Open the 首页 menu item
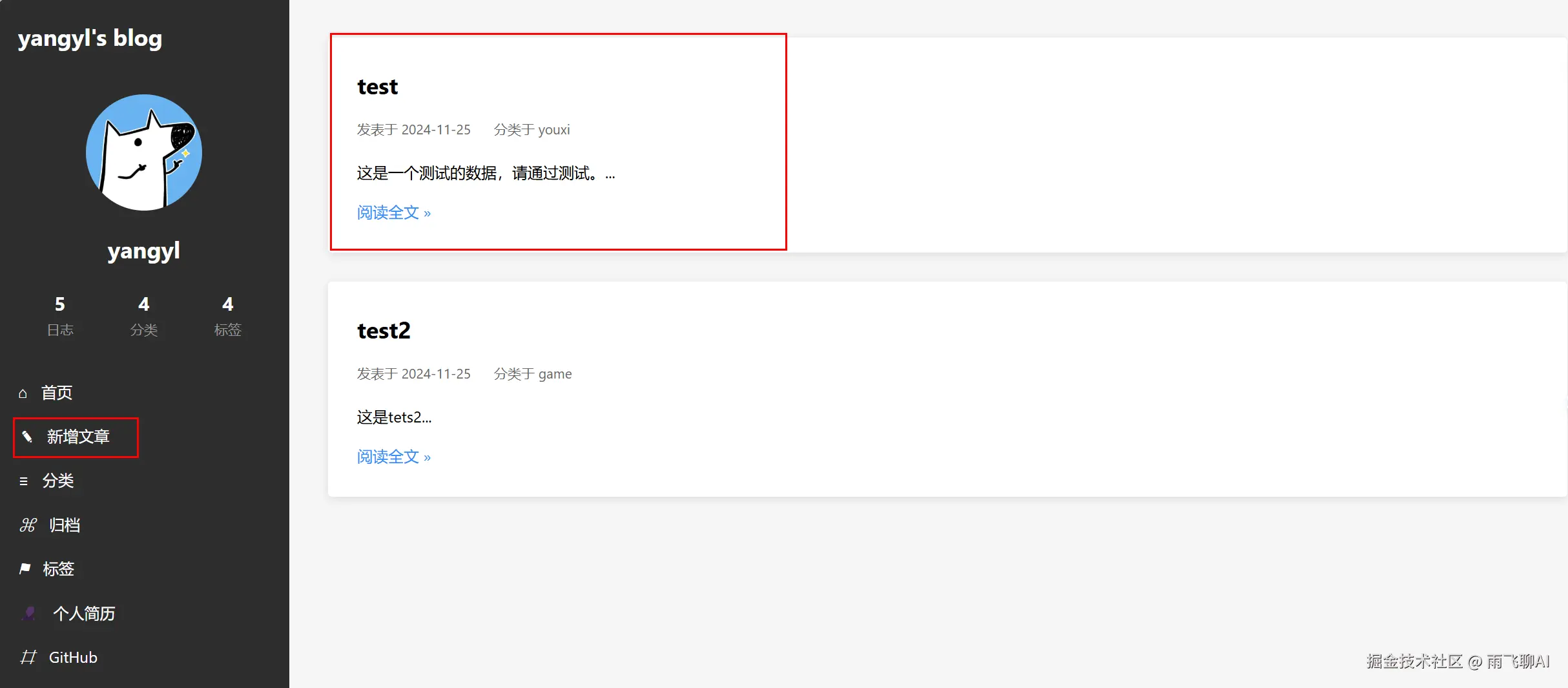Screen dimensions: 1568x688 [57, 393]
